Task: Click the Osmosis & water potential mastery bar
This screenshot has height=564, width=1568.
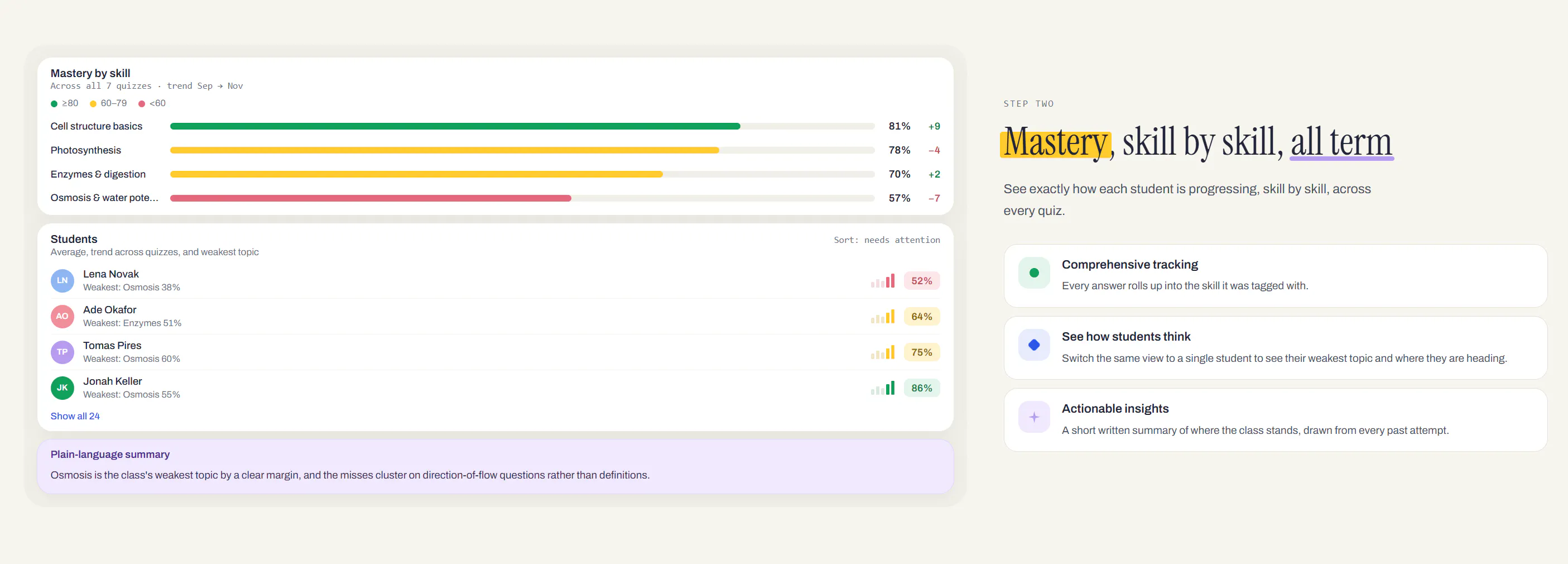Action: click(522, 198)
